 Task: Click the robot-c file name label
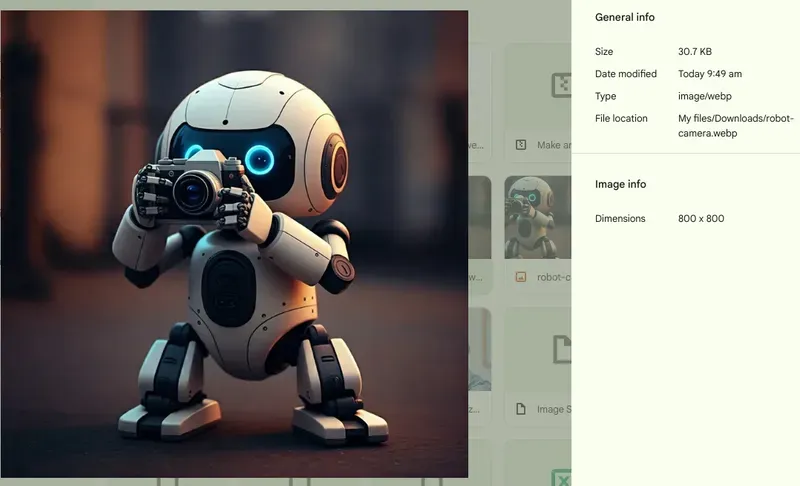553,277
